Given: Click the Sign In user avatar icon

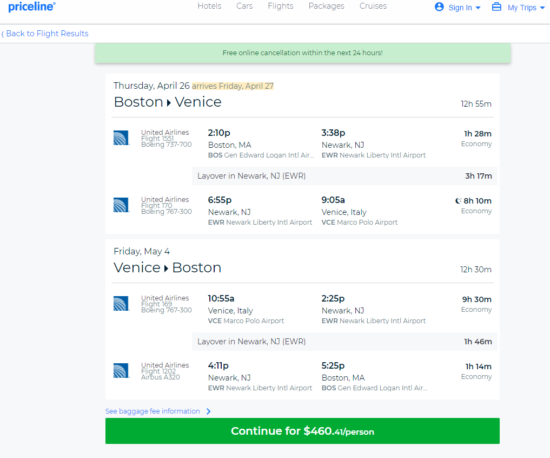Looking at the screenshot, I should [439, 7].
